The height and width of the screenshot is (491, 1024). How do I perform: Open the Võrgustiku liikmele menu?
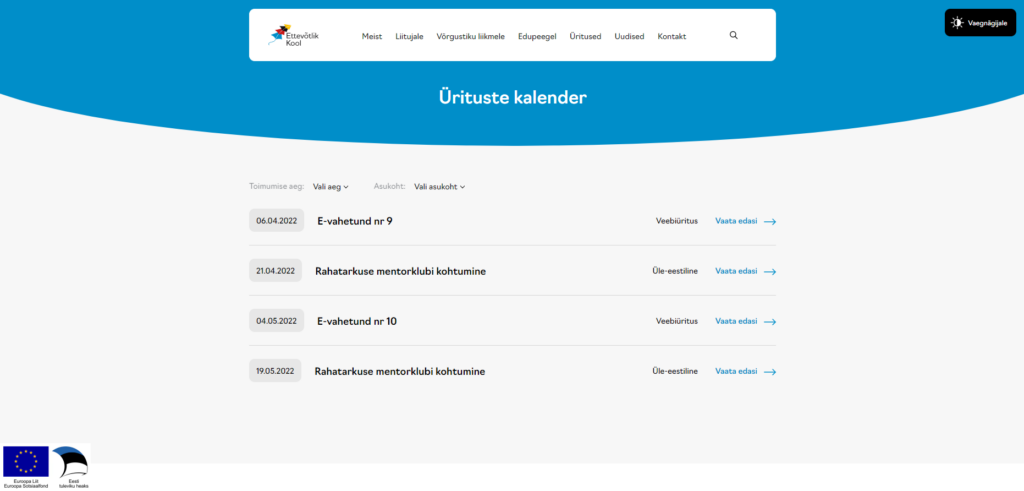tap(470, 36)
